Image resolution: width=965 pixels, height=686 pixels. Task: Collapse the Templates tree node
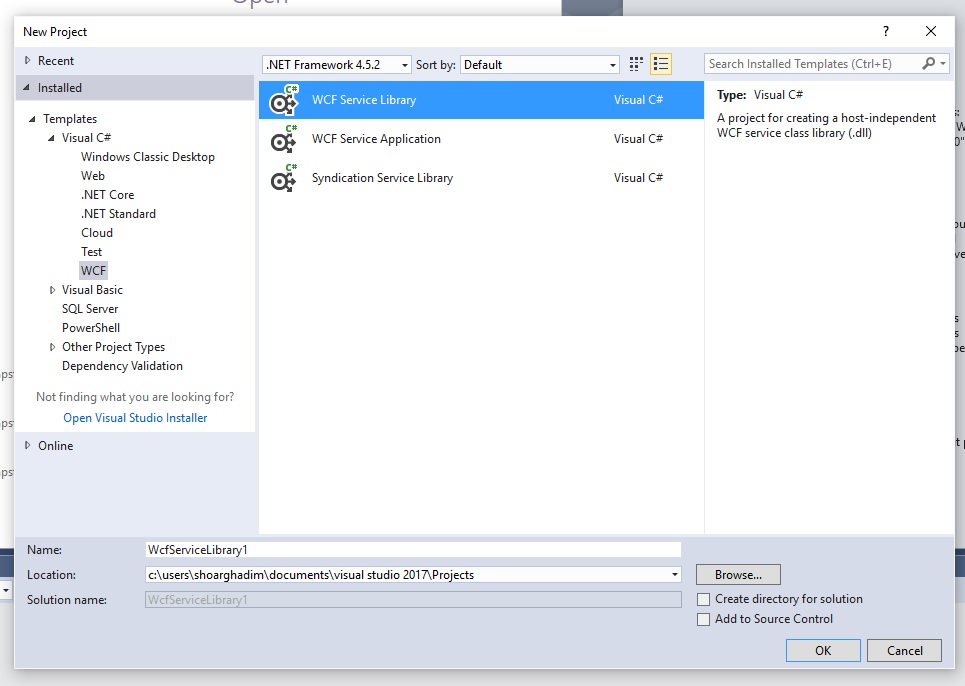pyautogui.click(x=32, y=119)
